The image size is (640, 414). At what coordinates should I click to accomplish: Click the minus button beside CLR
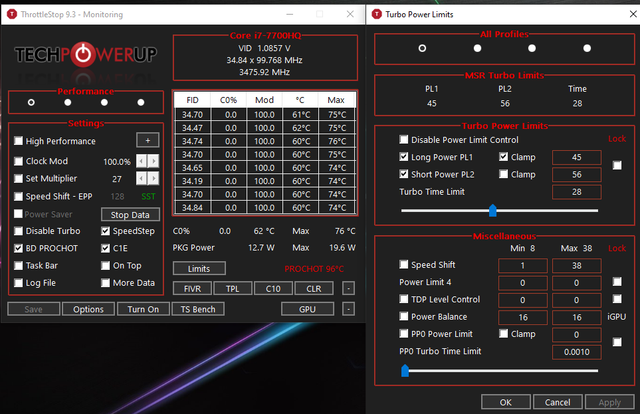pyautogui.click(x=348, y=288)
